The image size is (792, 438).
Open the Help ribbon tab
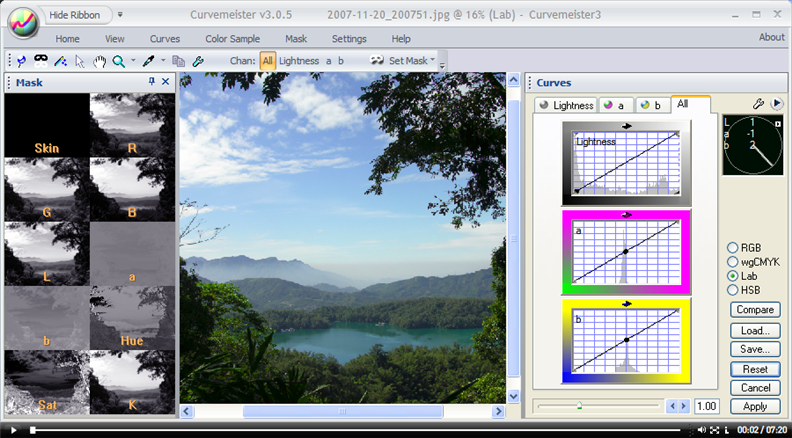[401, 39]
